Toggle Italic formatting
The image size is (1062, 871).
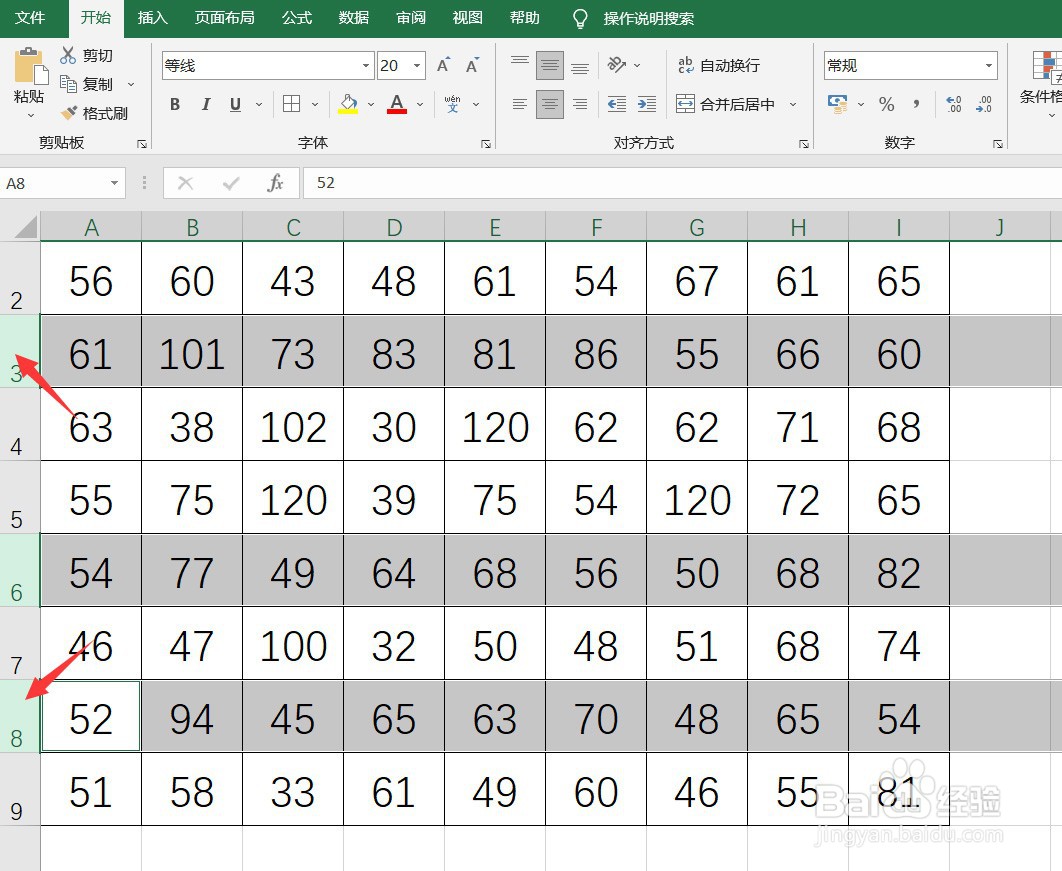[205, 104]
